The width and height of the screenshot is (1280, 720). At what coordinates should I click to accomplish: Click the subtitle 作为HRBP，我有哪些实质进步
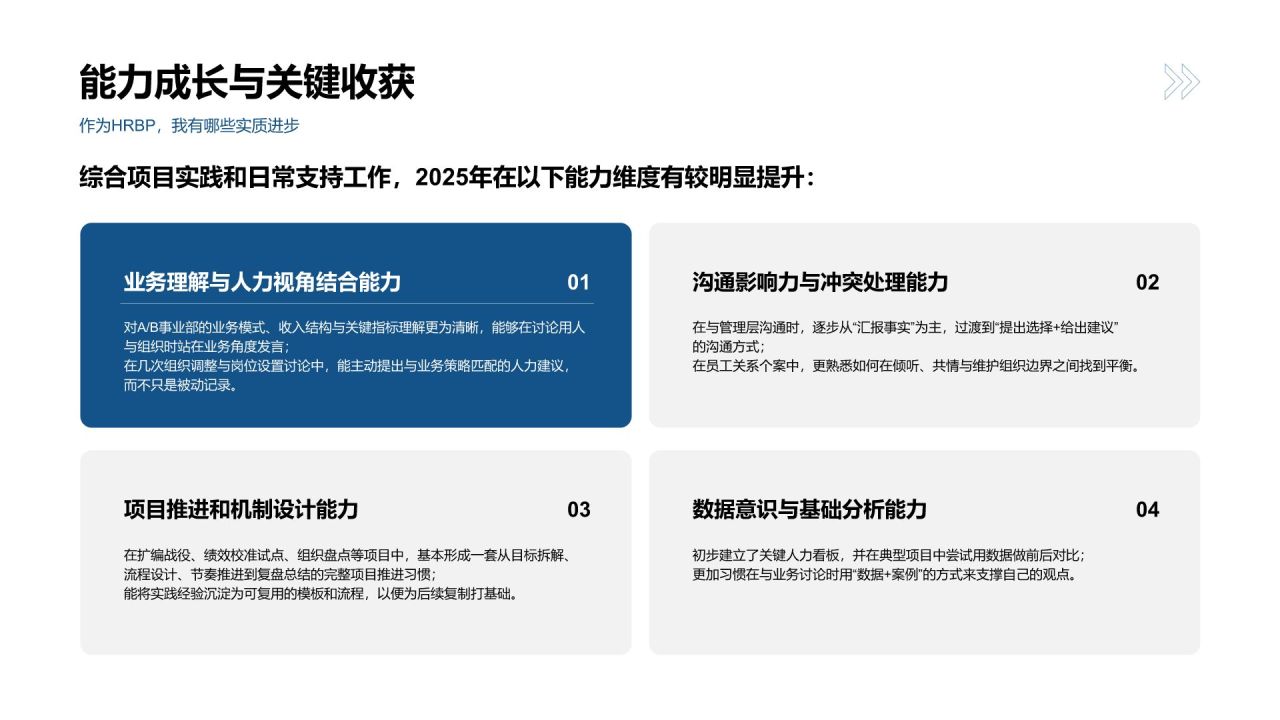pyautogui.click(x=189, y=126)
